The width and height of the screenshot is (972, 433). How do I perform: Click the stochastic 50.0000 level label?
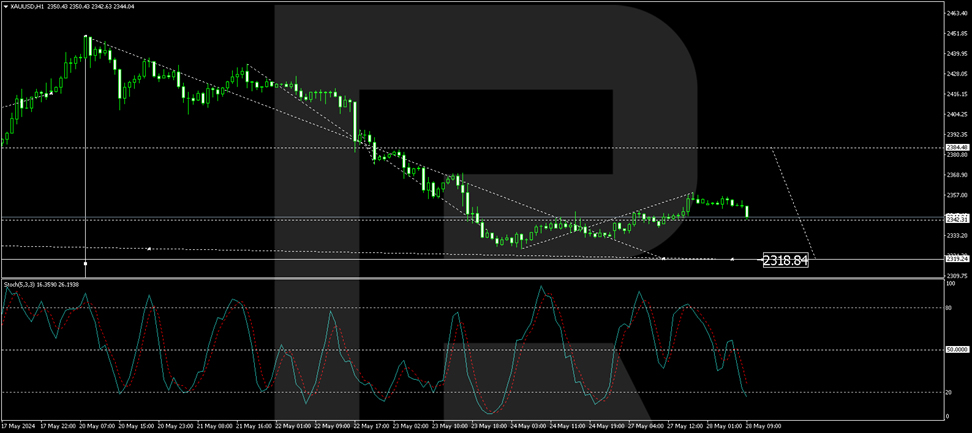[957, 350]
